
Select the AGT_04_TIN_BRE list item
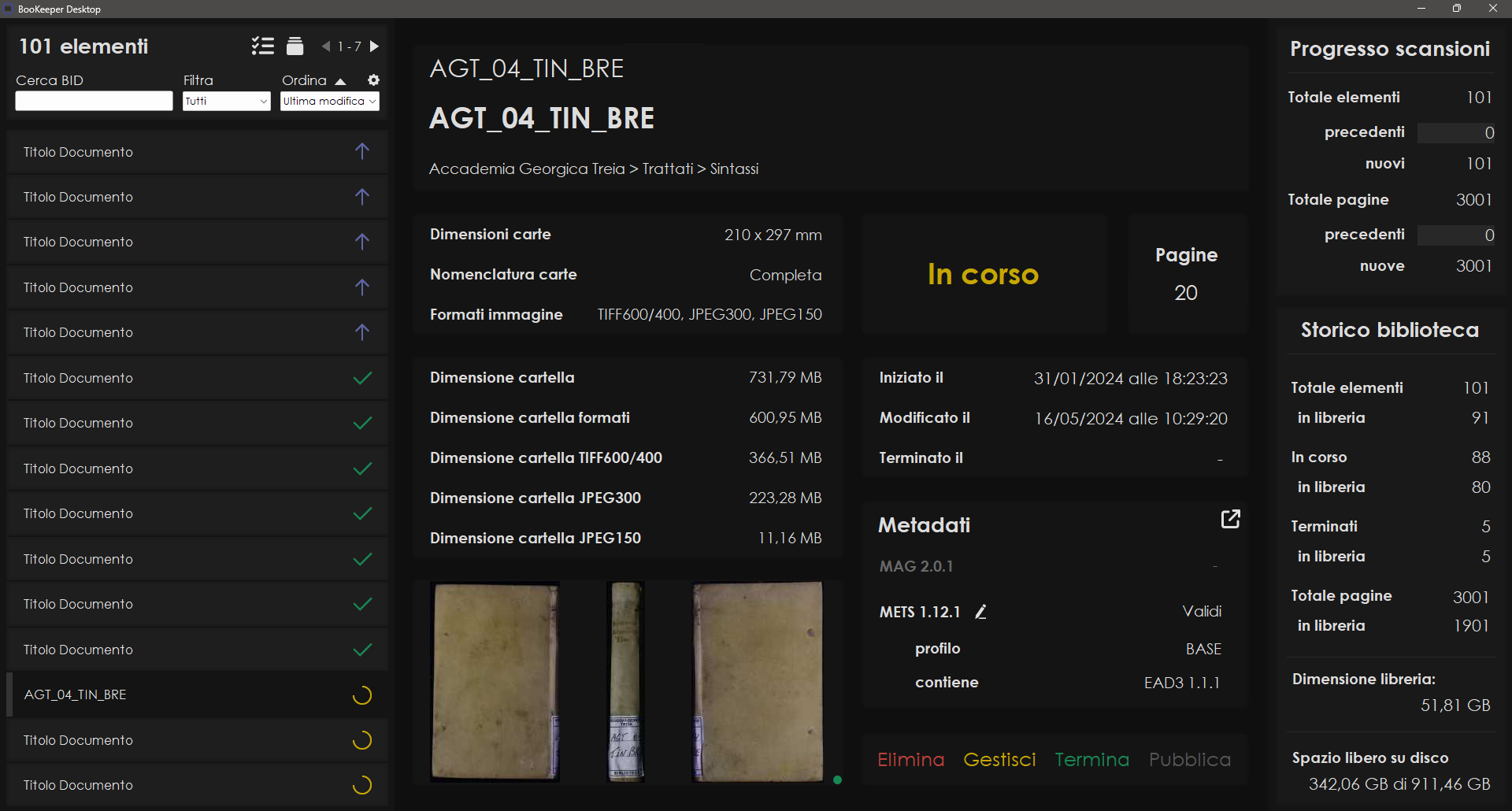coord(197,694)
